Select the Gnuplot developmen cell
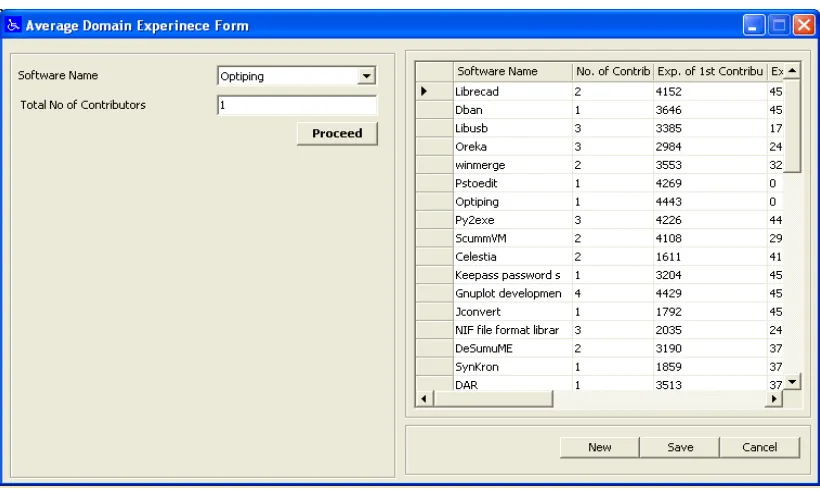Image resolution: width=820 pixels, height=490 pixels. (x=512, y=293)
